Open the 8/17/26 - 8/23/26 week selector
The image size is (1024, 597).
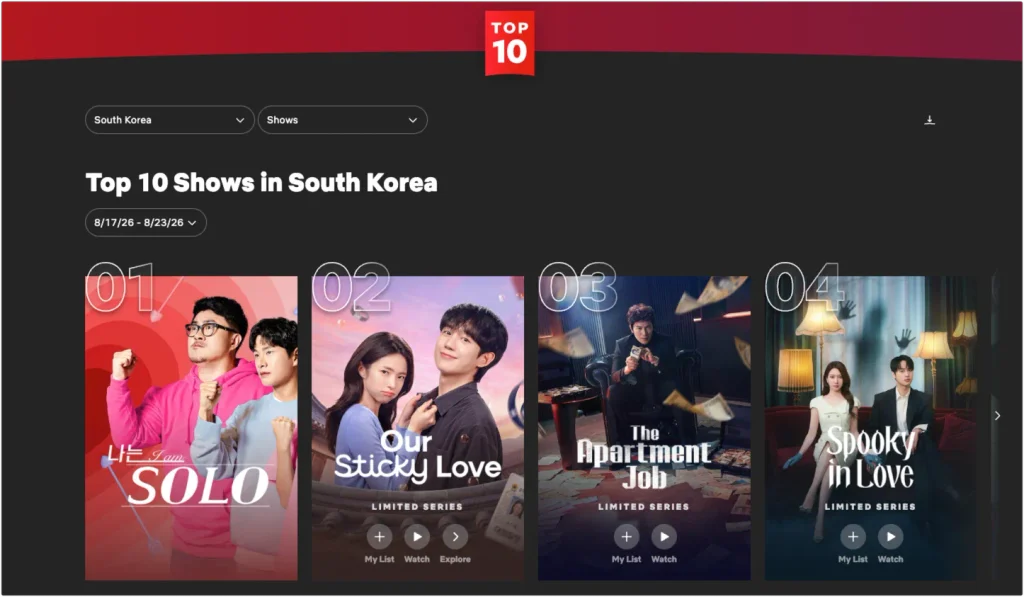[x=146, y=223]
